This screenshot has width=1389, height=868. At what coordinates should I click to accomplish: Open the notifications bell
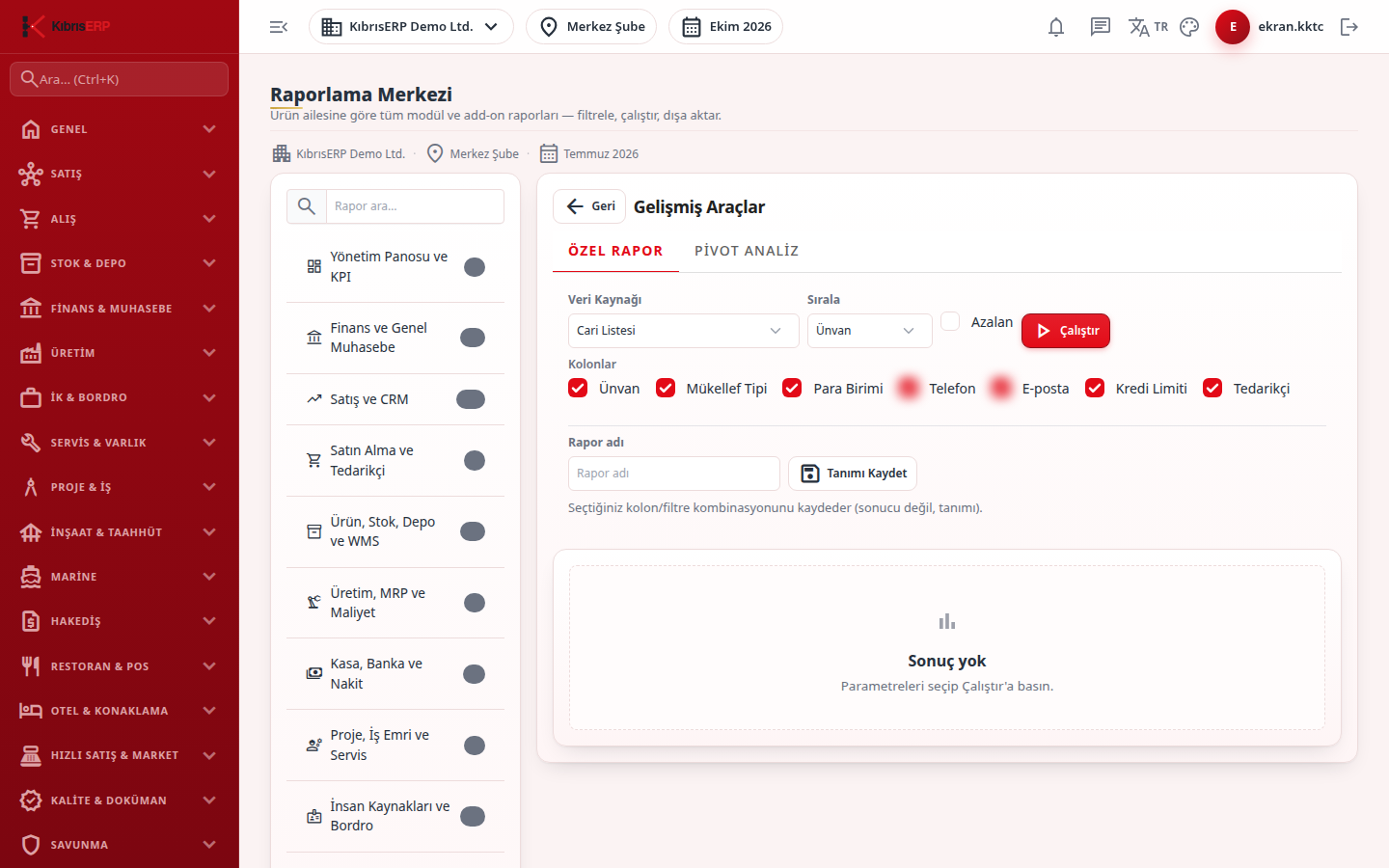(x=1056, y=27)
